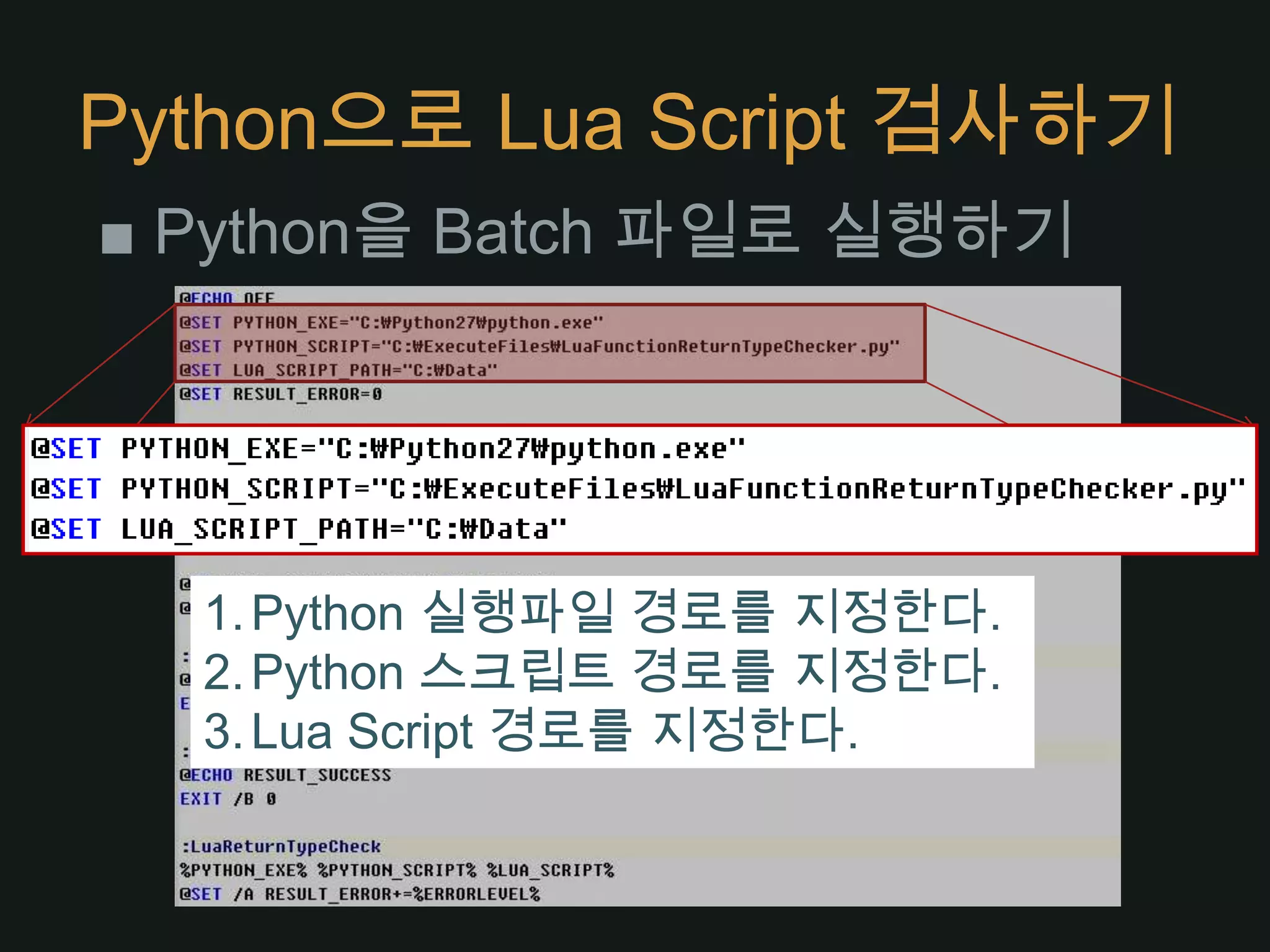Click the small highlighted '@SET PYTHON_EXE' line in the editor
Image resolution: width=1270 pixels, height=952 pixels.
click(x=391, y=323)
